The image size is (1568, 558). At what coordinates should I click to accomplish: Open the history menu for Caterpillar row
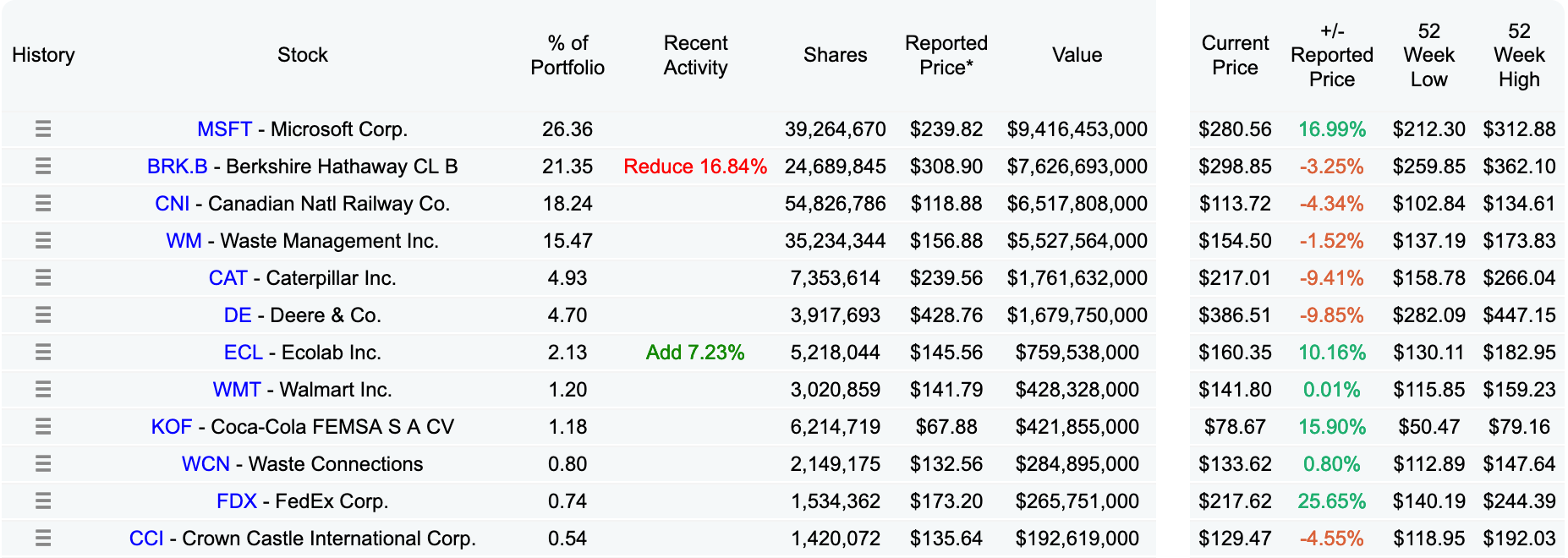[44, 277]
